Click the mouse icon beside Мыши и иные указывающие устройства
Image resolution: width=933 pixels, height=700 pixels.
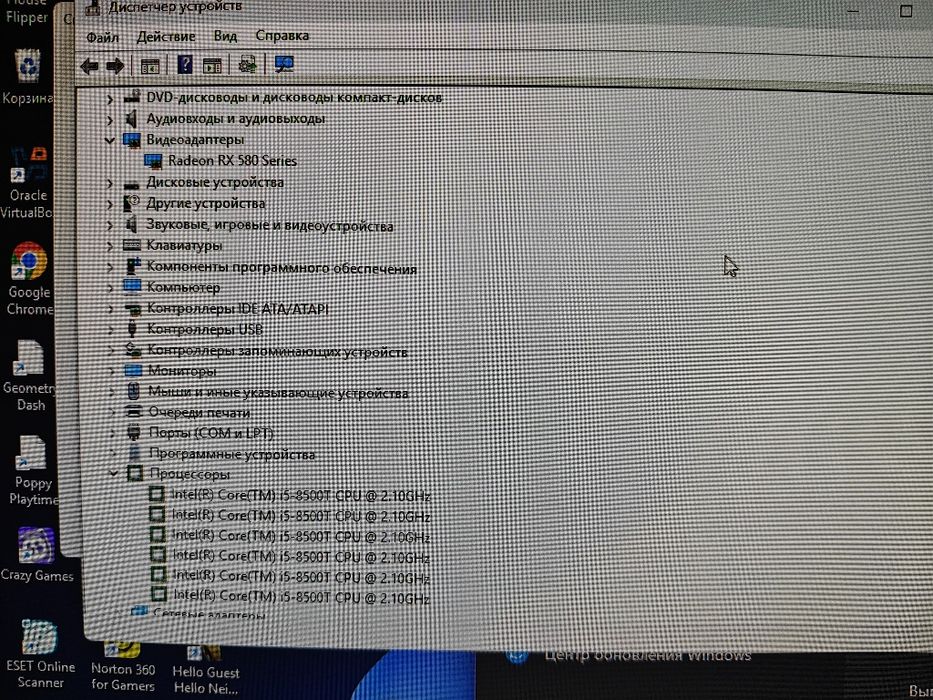(x=134, y=391)
